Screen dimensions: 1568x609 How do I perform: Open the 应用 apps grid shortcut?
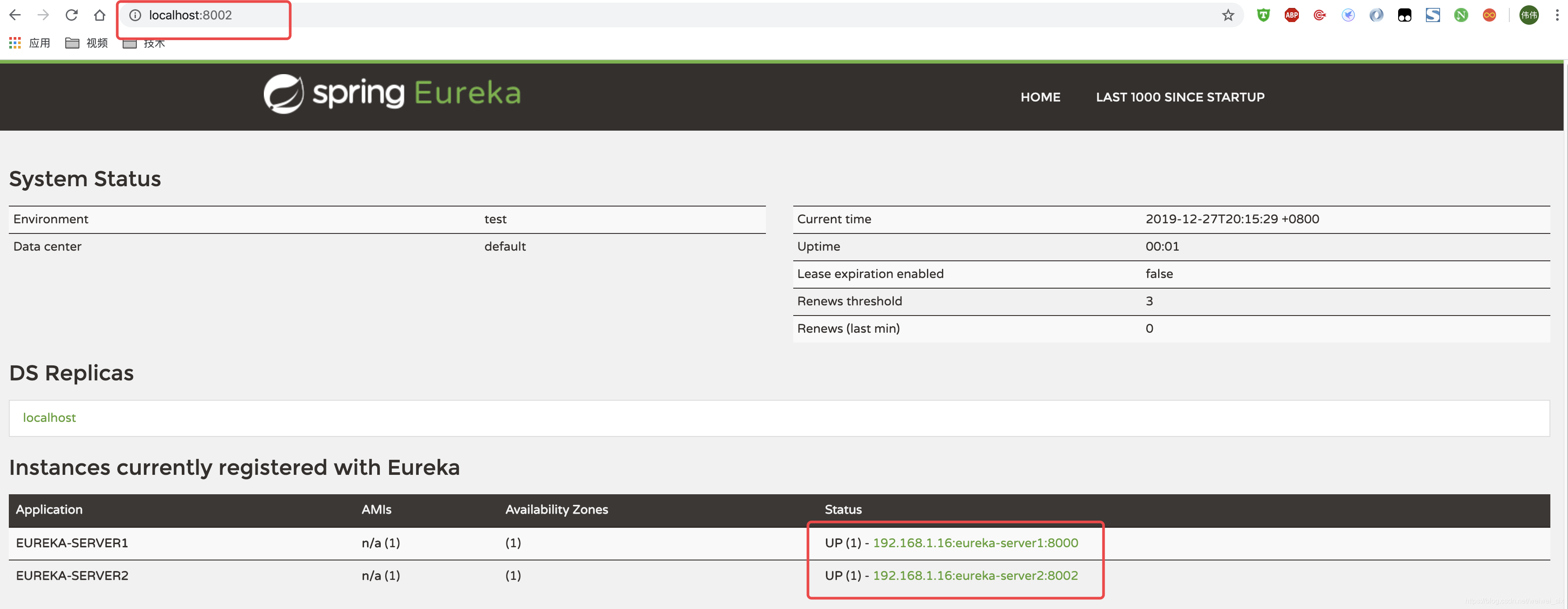click(30, 43)
